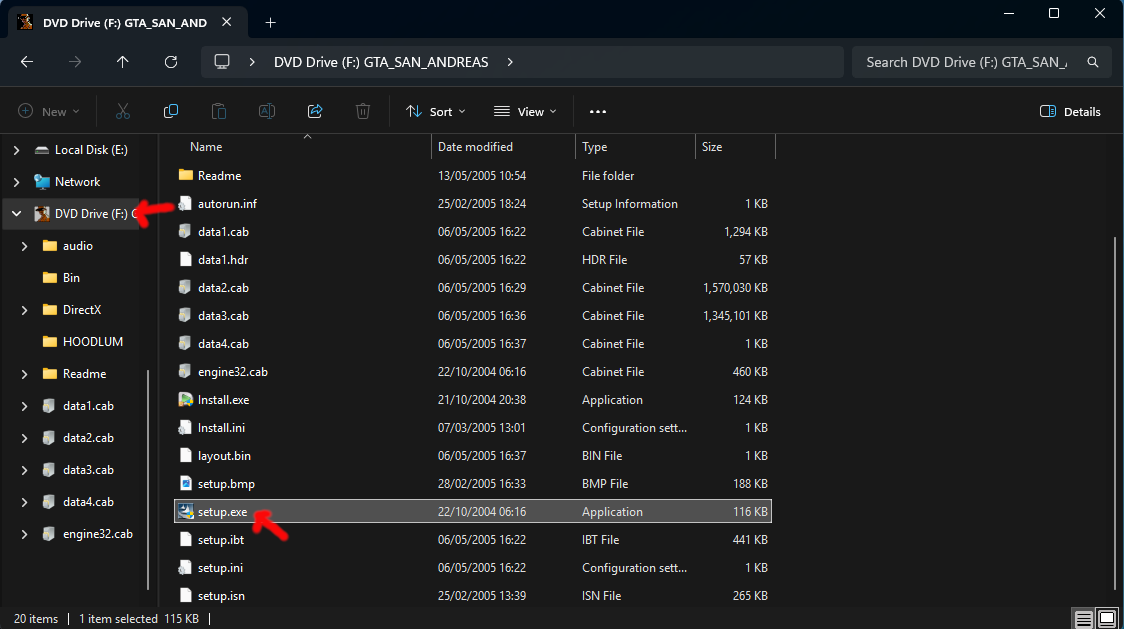Sort by Date modified column header

[x=475, y=146]
